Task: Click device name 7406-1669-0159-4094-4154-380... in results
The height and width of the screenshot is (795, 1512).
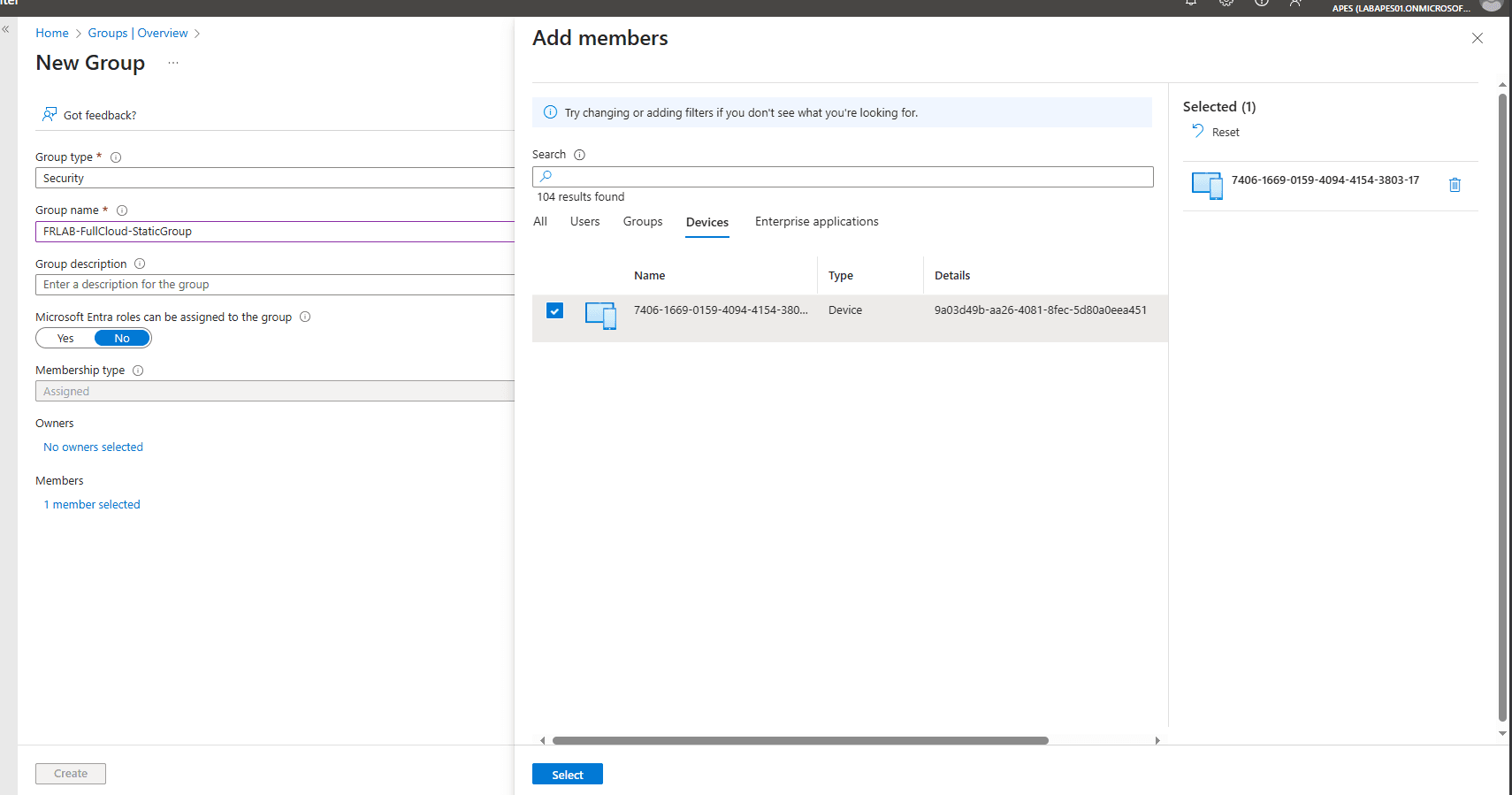Action: (x=721, y=310)
